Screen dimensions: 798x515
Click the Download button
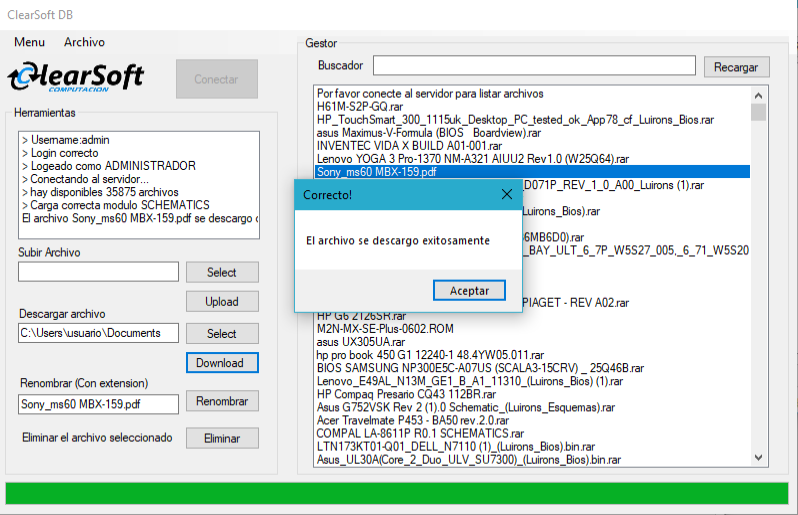pos(222,363)
